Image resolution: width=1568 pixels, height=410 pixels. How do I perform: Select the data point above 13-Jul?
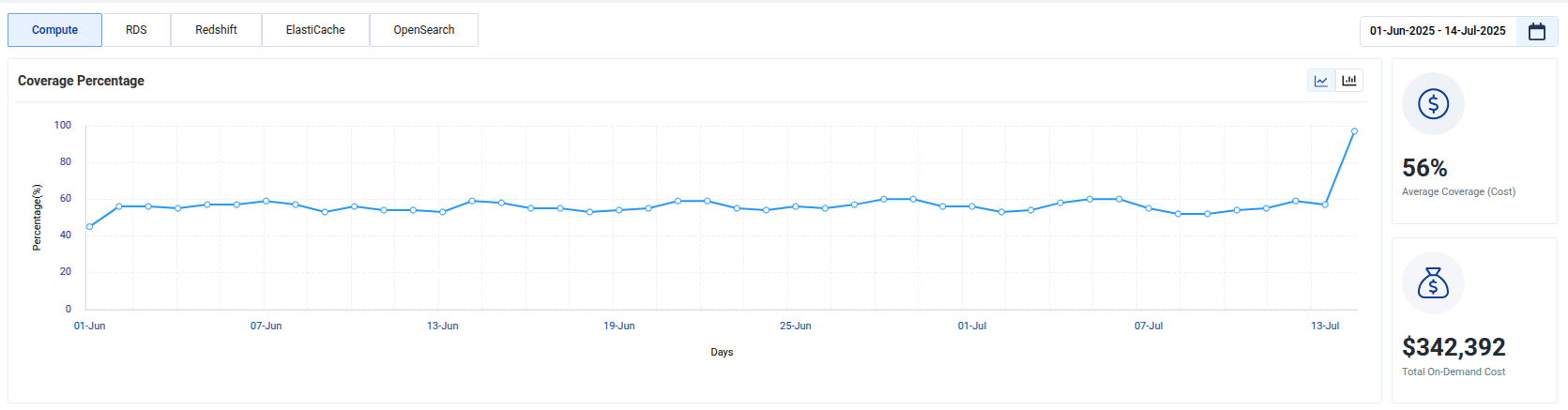[1325, 205]
